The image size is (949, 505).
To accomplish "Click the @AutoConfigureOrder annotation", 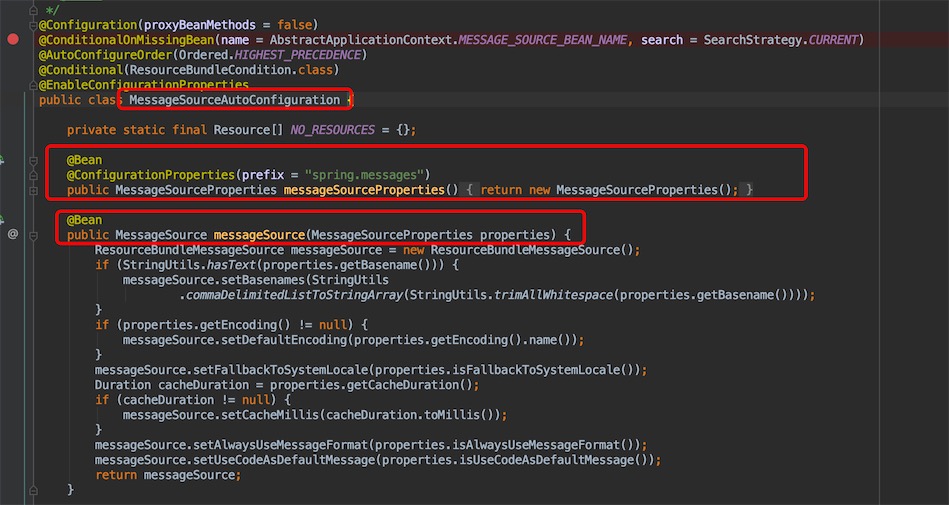I will click(105, 55).
